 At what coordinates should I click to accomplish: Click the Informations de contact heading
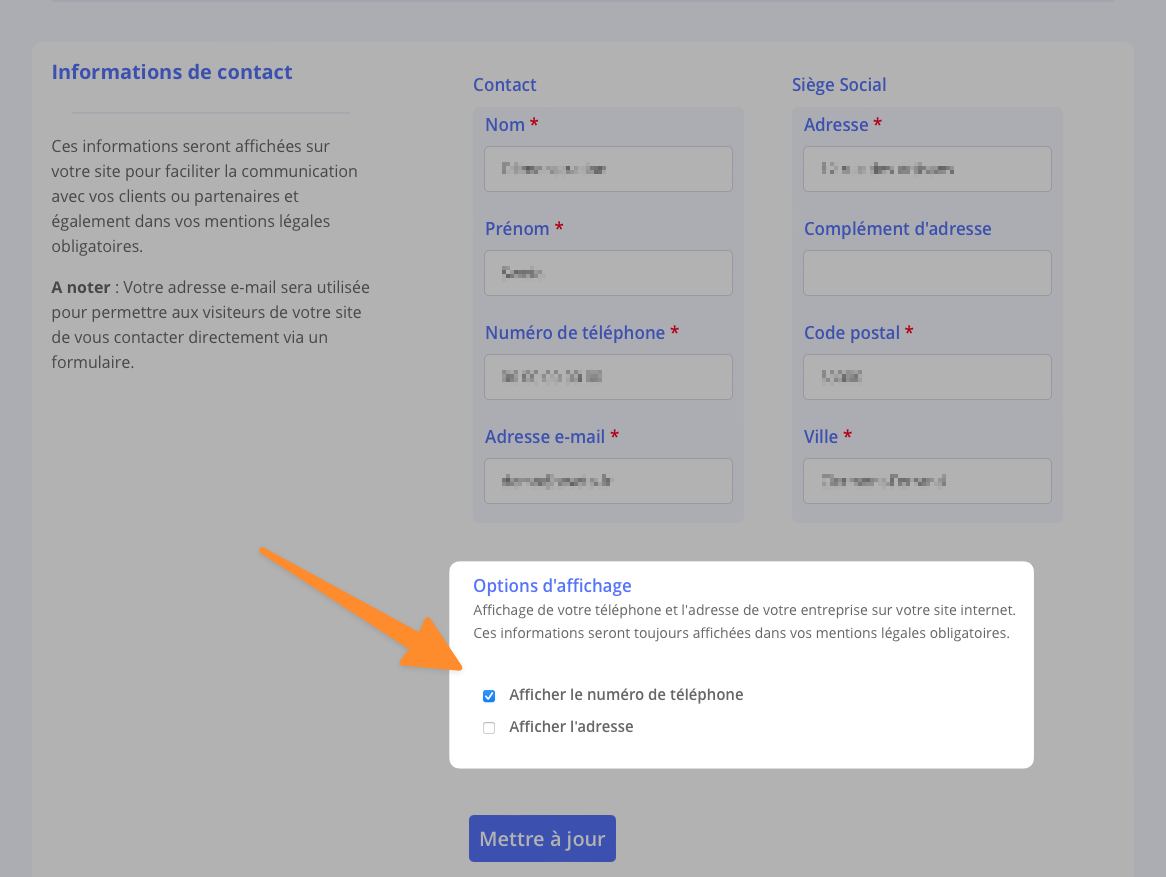tap(172, 72)
